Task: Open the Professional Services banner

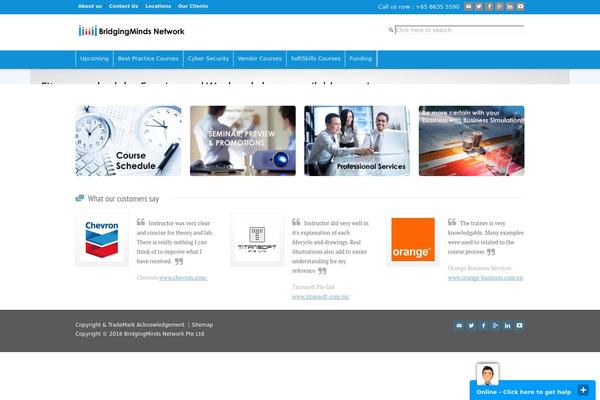Action: point(357,141)
